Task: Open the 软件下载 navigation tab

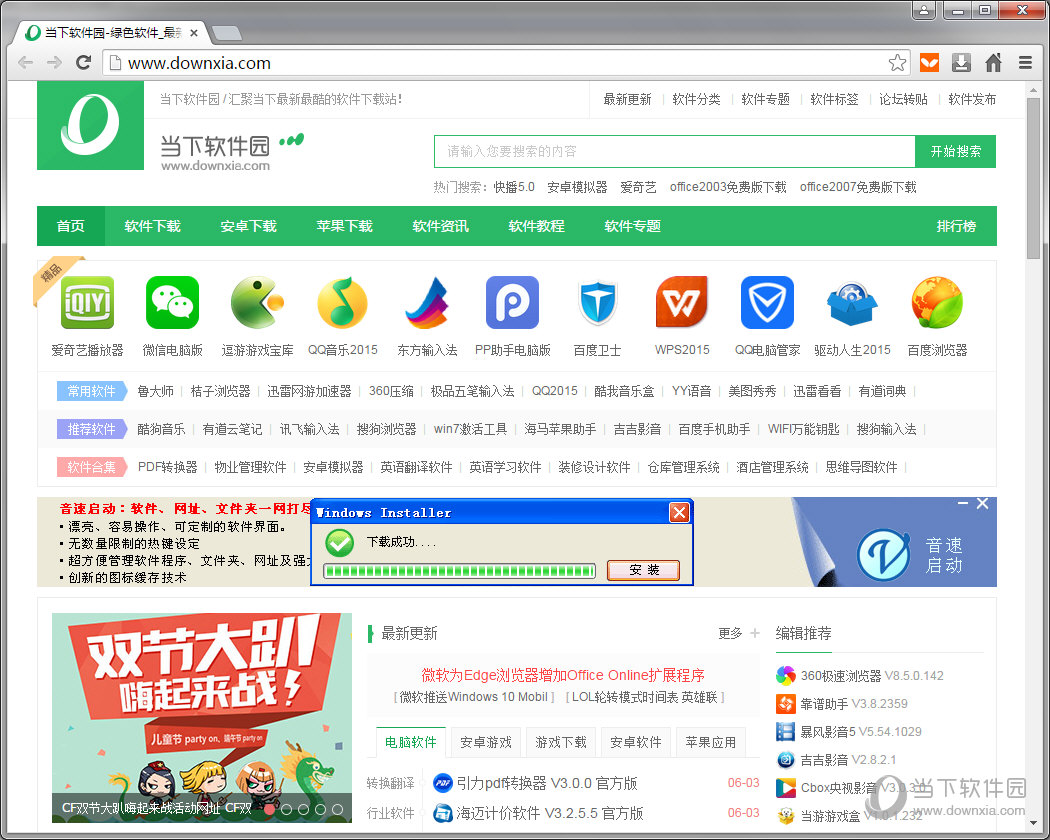Action: click(153, 226)
